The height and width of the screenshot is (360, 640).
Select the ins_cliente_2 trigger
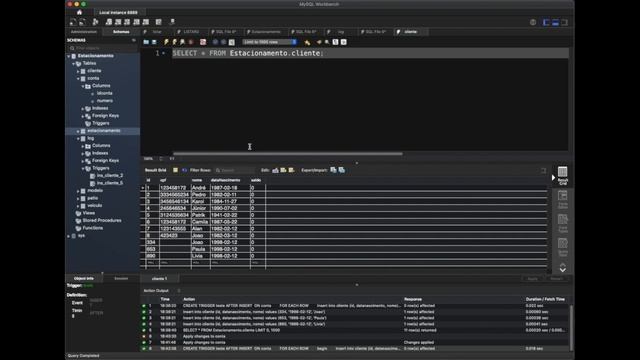coord(110,176)
